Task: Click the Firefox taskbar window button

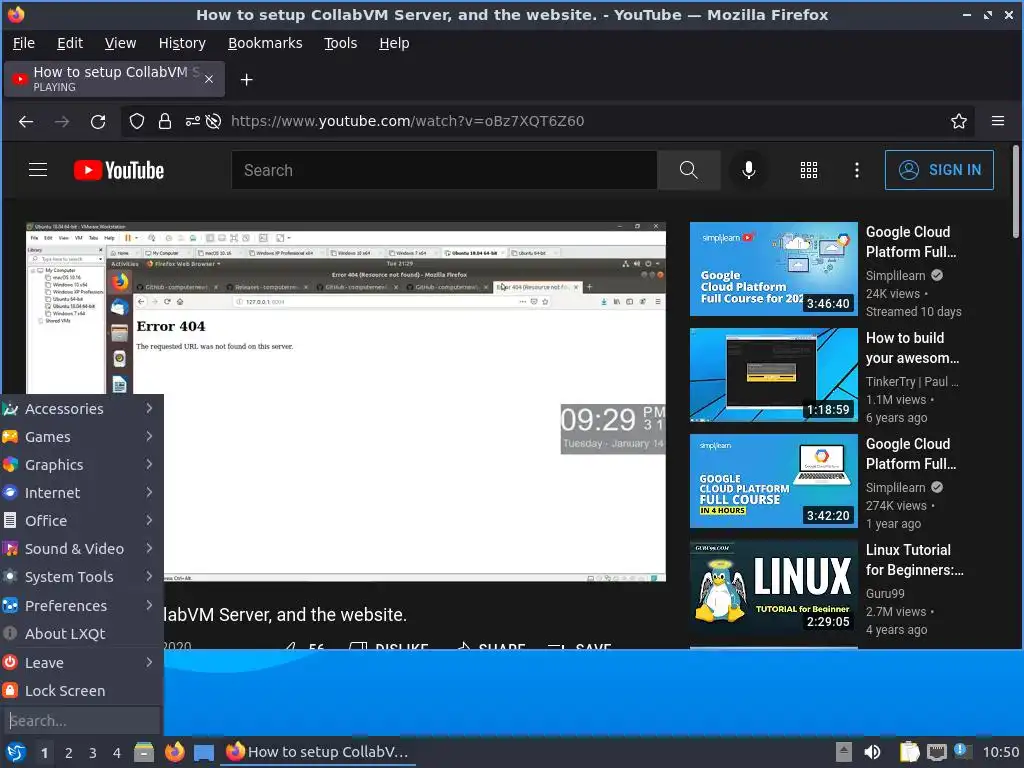Action: coord(319,752)
